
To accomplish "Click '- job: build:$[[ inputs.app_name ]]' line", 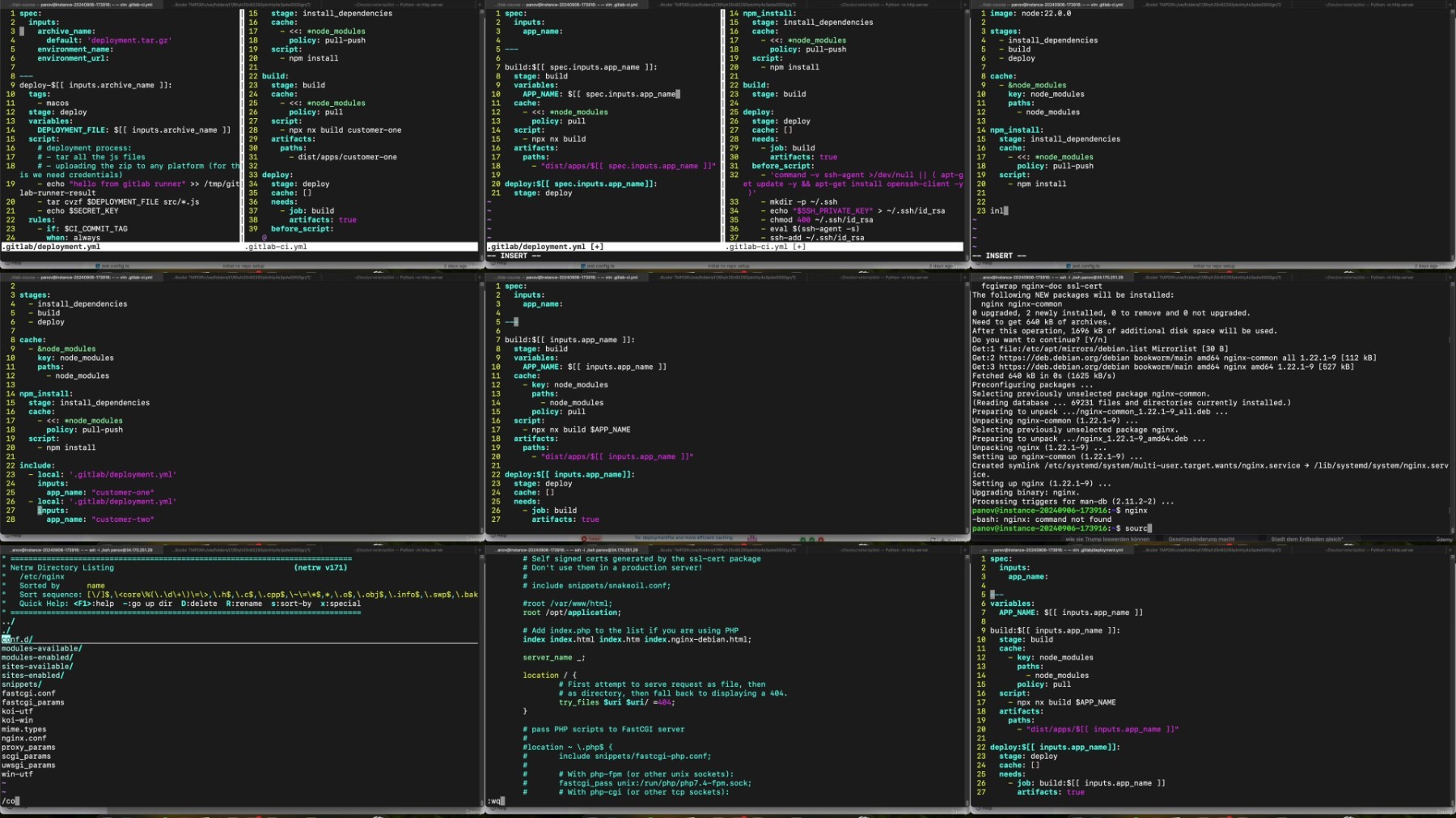I will click(1086, 783).
